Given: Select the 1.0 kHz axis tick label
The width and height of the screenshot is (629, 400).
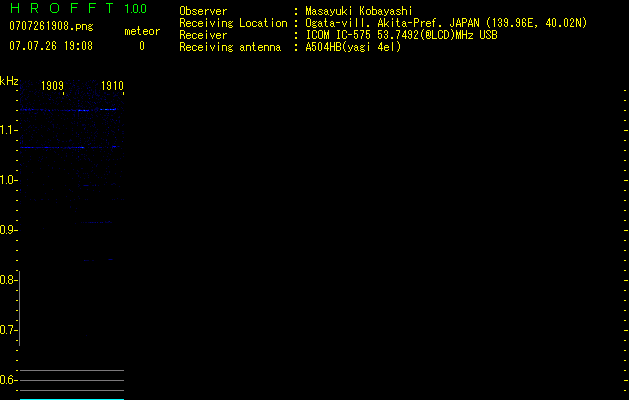Looking at the screenshot, I should pos(8,180).
